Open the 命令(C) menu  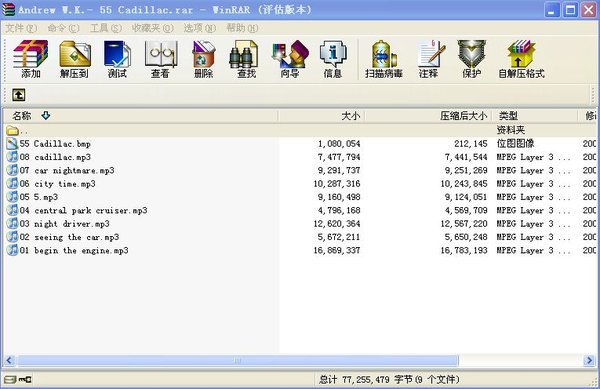(63, 28)
